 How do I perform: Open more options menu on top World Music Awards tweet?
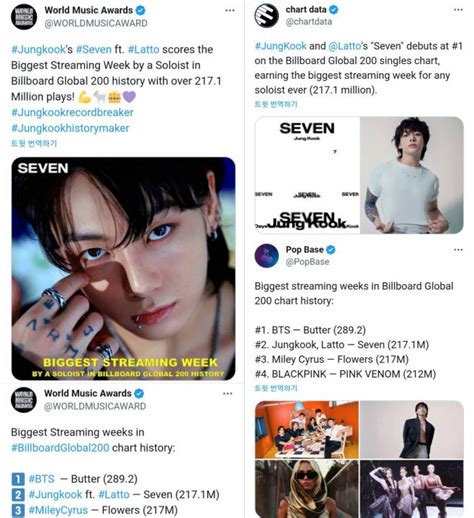click(230, 10)
